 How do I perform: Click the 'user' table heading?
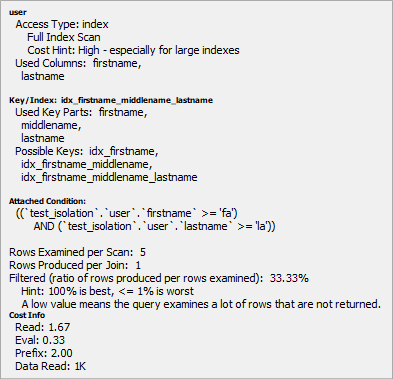(18, 12)
